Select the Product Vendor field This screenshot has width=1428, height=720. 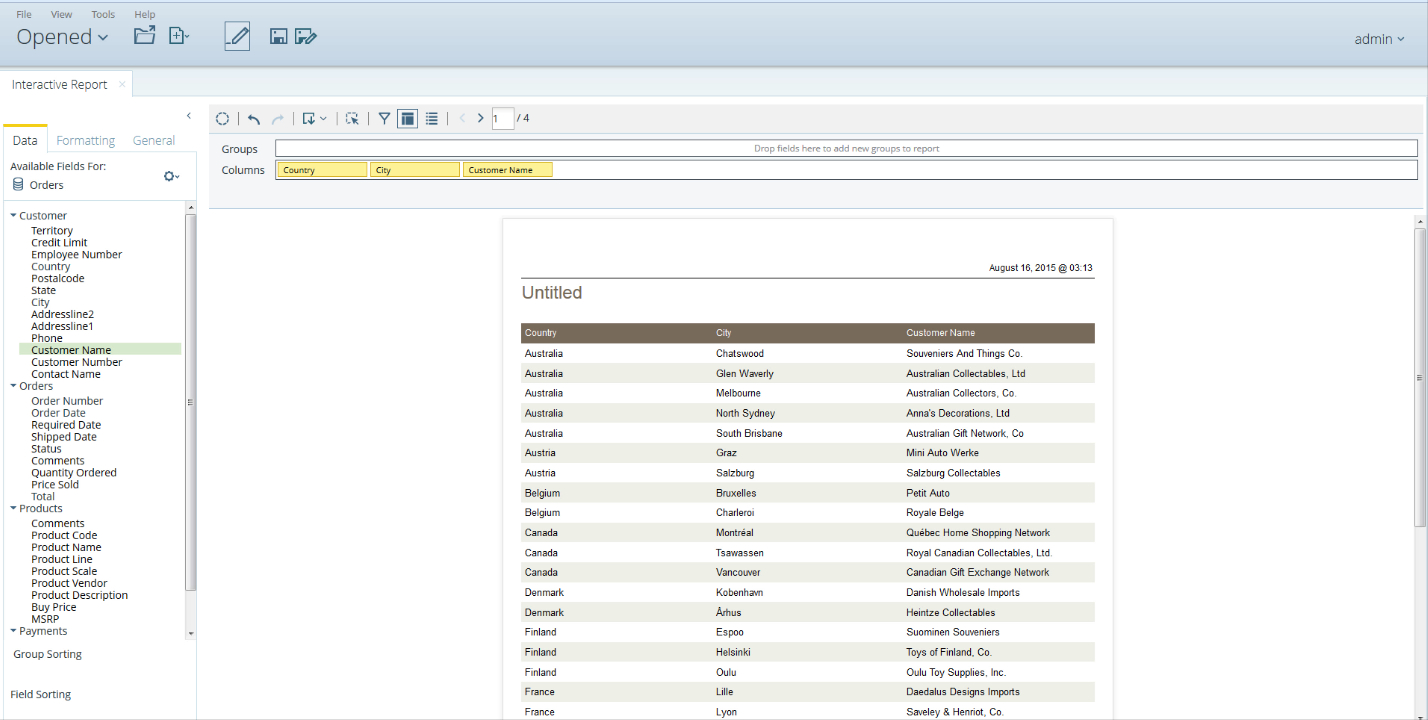point(69,584)
